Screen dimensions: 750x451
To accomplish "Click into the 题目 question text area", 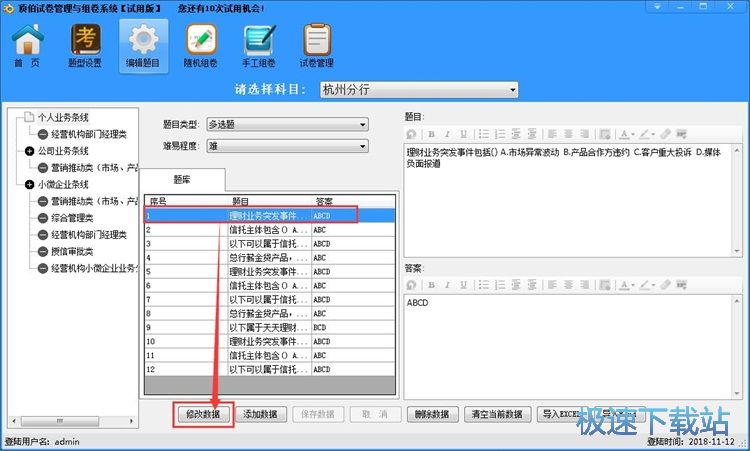I will pos(568,200).
